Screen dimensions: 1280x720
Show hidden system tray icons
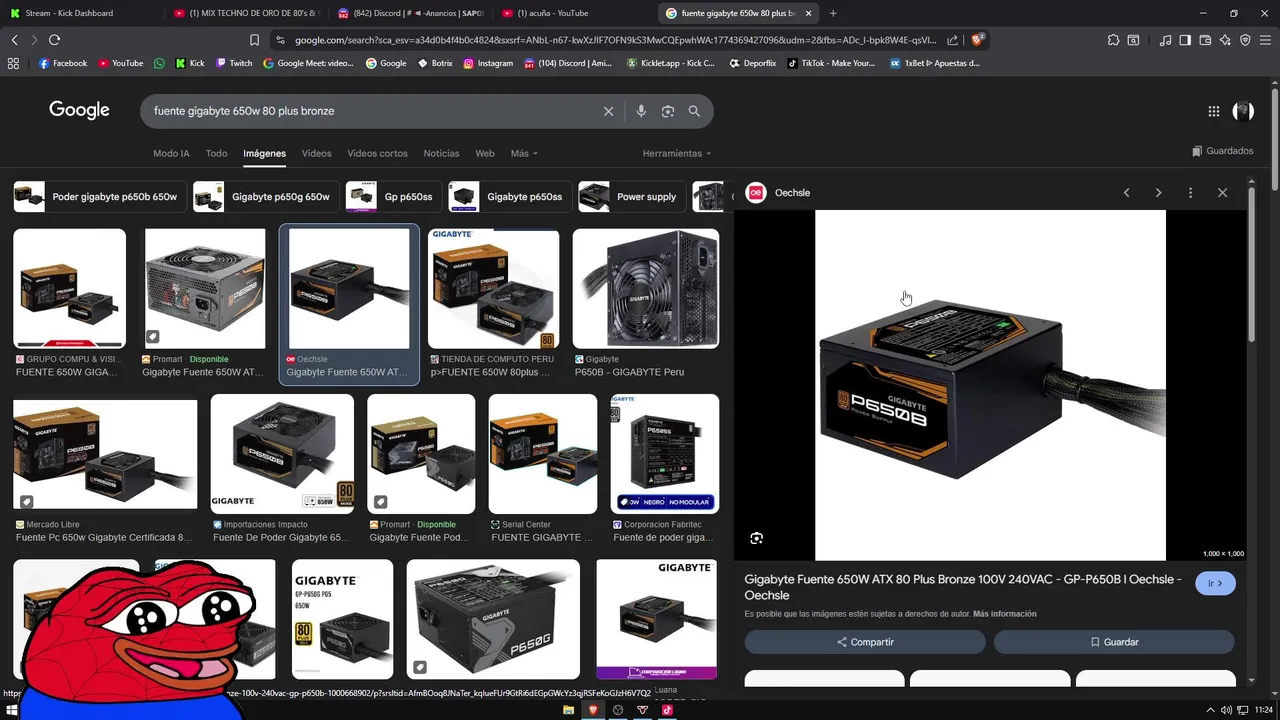pyautogui.click(x=1211, y=710)
